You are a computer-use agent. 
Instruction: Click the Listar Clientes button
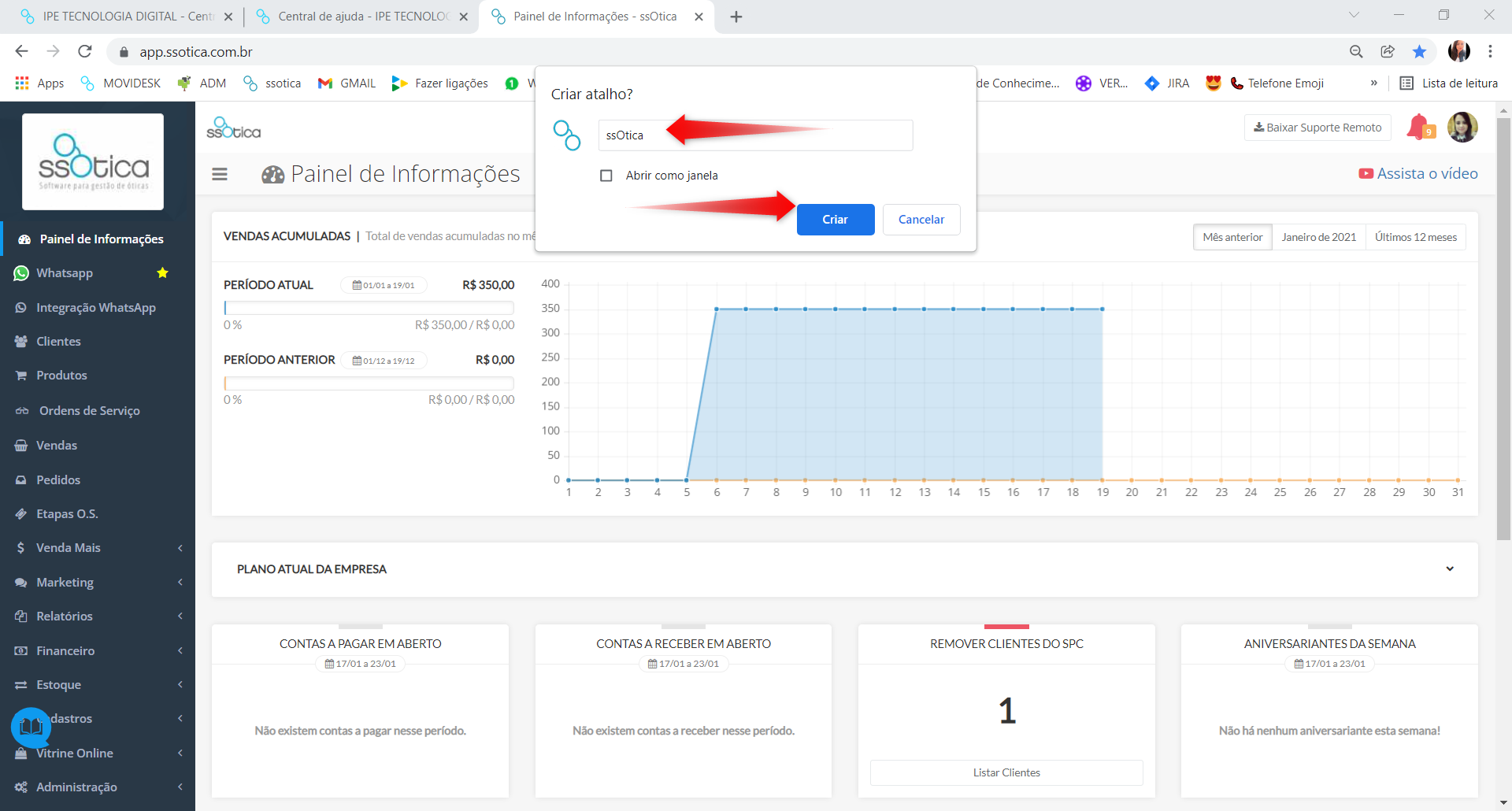[1006, 773]
